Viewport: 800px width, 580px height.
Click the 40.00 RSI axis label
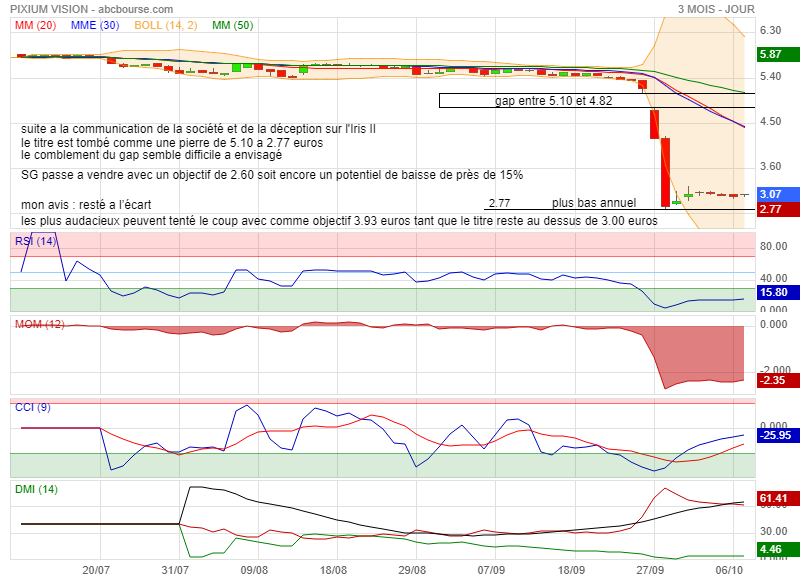pos(773,278)
